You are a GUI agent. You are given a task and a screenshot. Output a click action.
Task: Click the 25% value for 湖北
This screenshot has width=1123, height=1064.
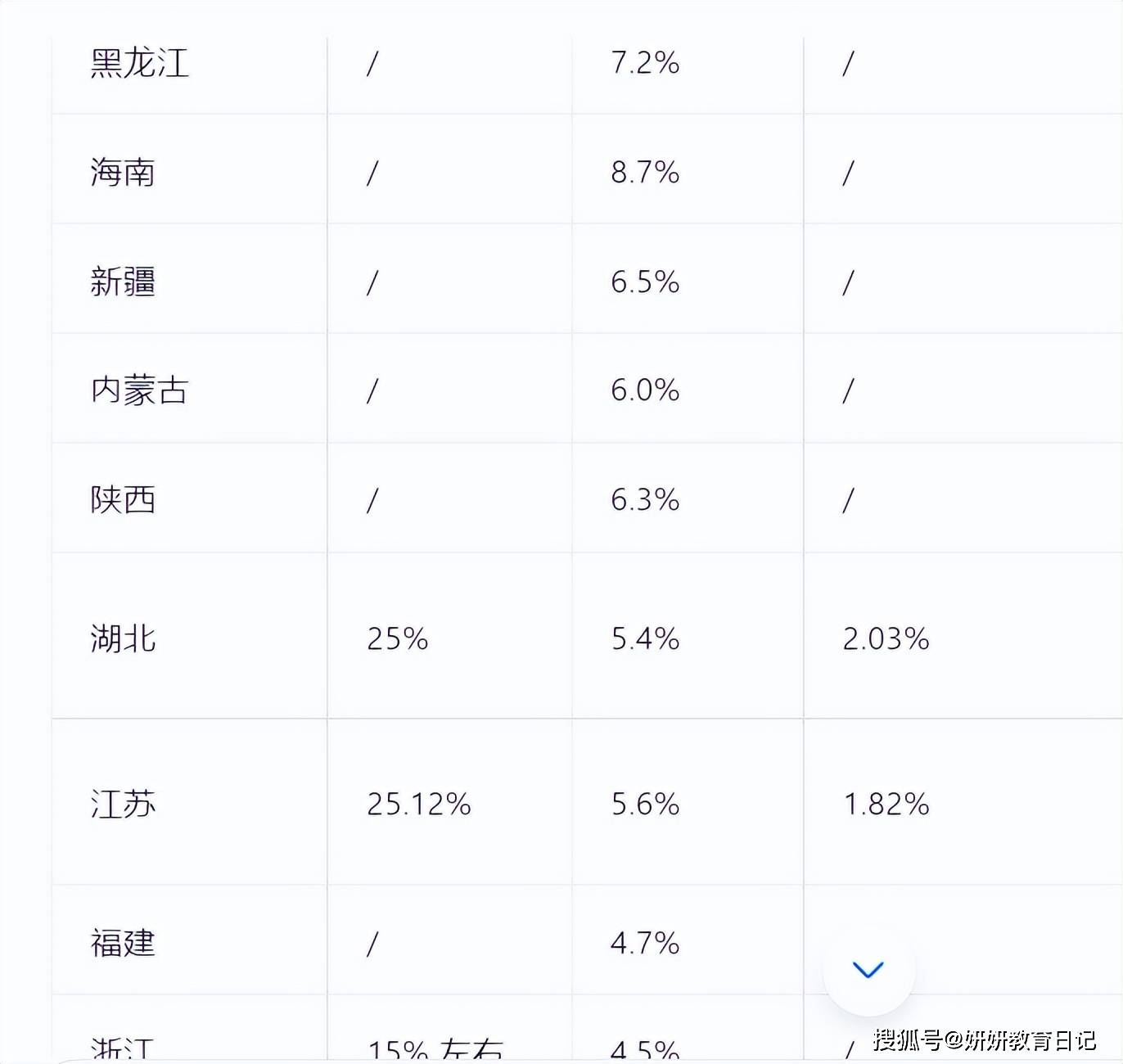398,638
